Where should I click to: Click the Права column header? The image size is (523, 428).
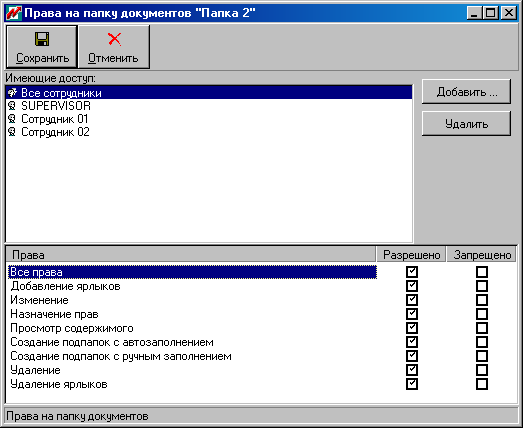pyautogui.click(x=191, y=255)
